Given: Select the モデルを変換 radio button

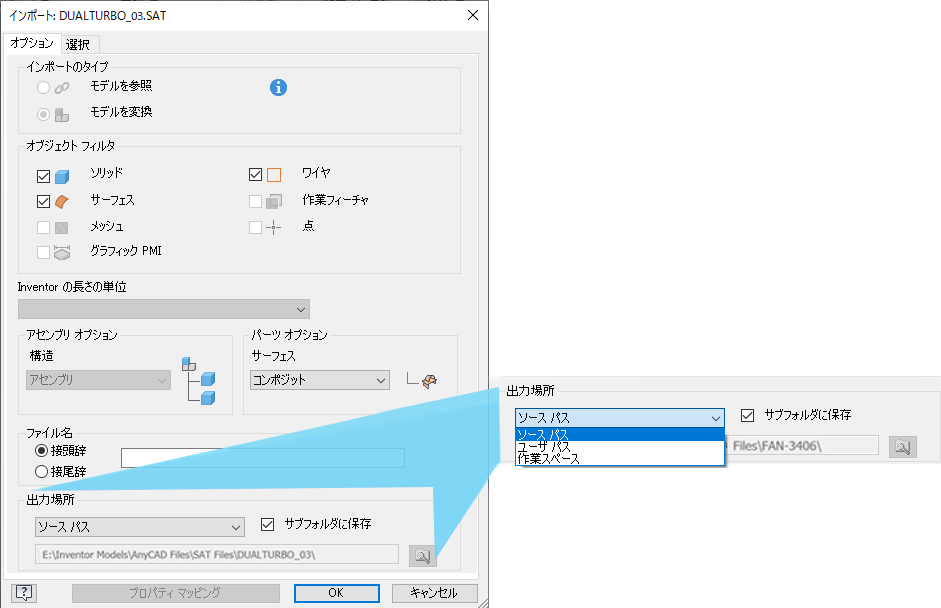Looking at the screenshot, I should pos(43,114).
